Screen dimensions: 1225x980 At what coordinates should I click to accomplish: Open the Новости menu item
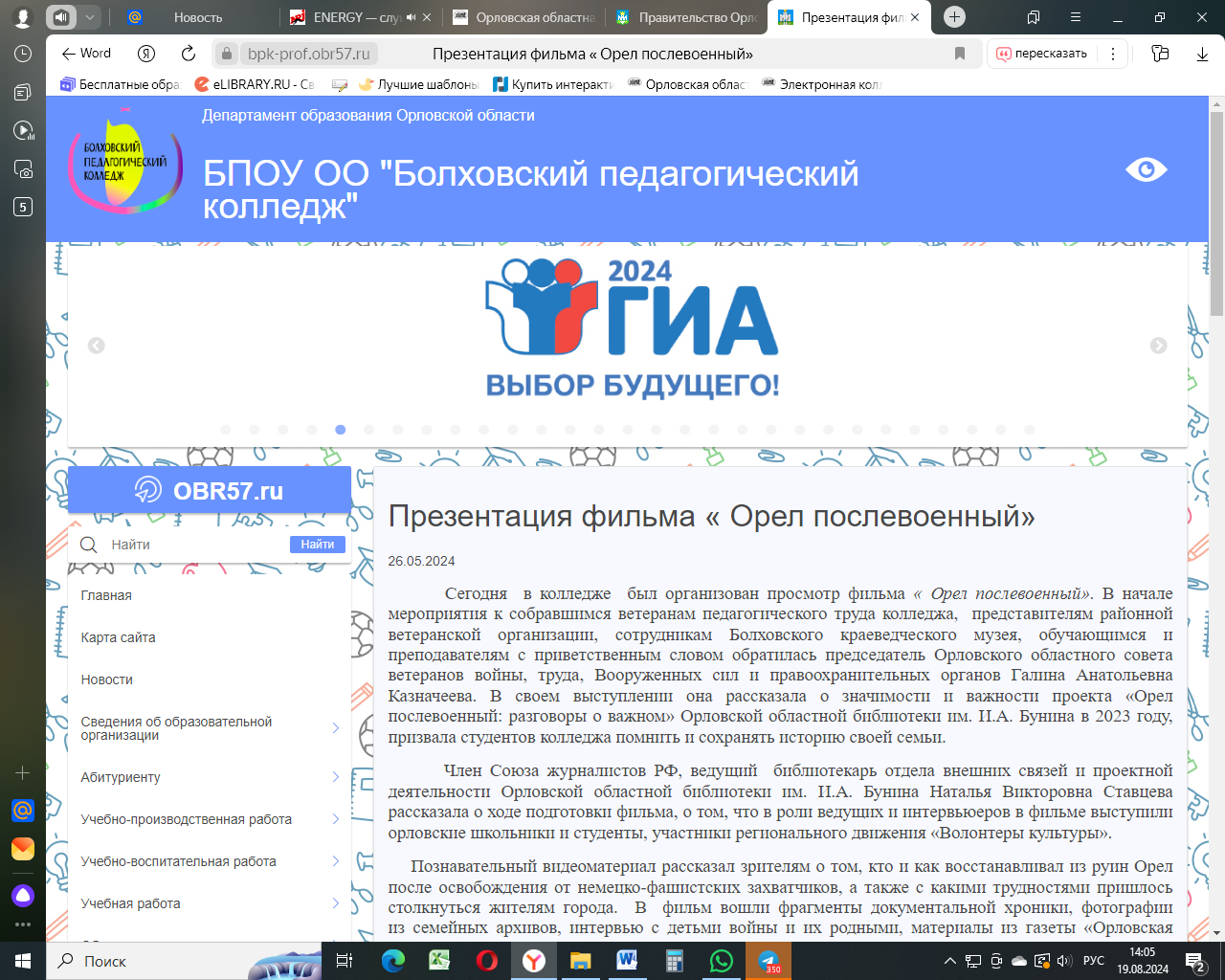(x=107, y=679)
